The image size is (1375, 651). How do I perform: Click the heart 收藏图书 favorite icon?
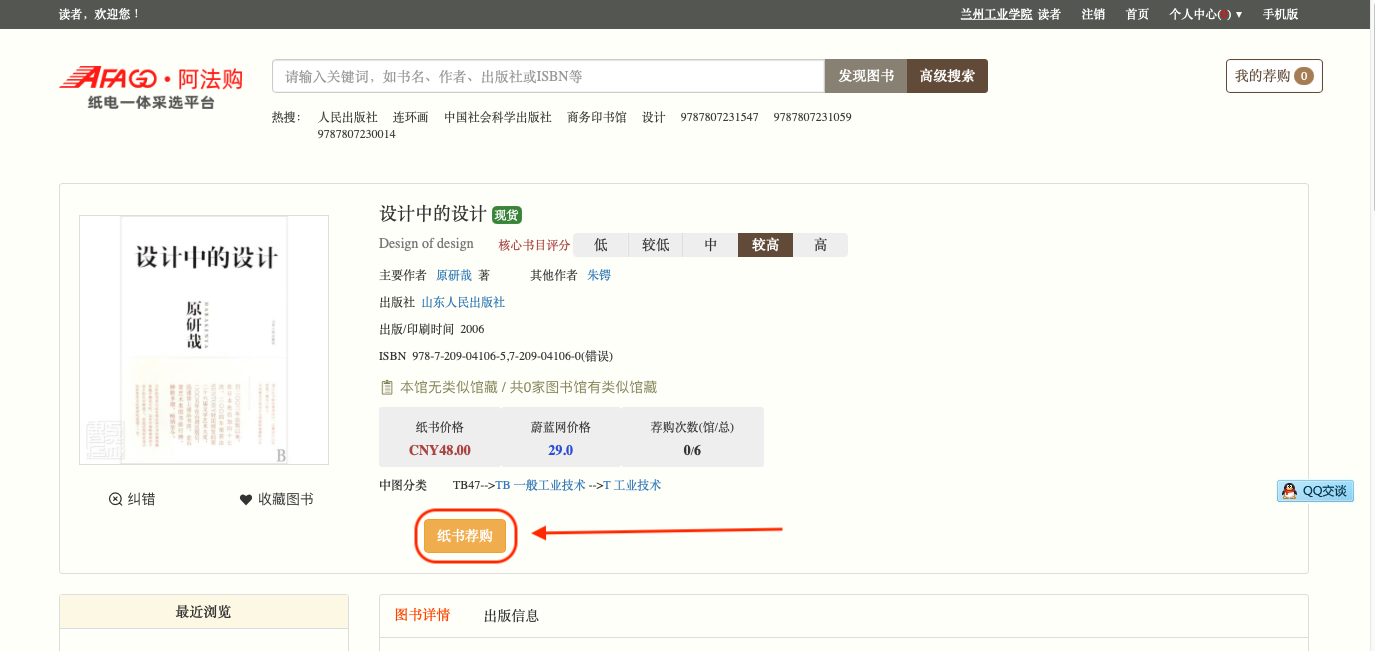coord(246,499)
